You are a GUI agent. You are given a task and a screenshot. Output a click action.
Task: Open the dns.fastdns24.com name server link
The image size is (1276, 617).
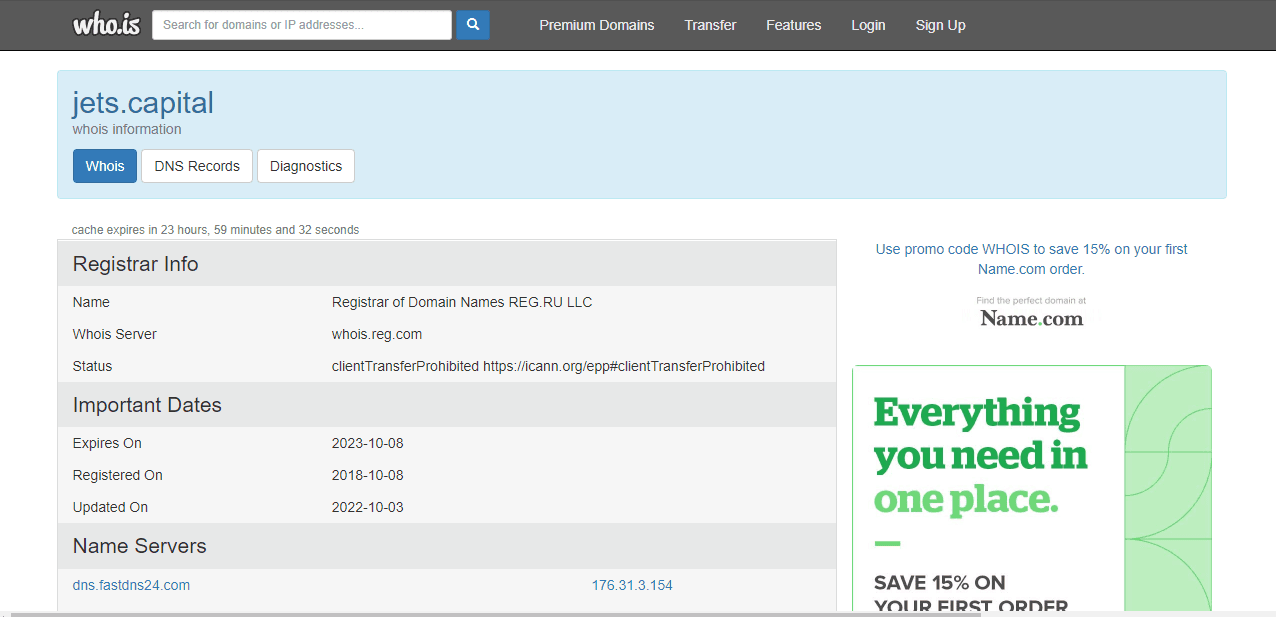(x=131, y=585)
